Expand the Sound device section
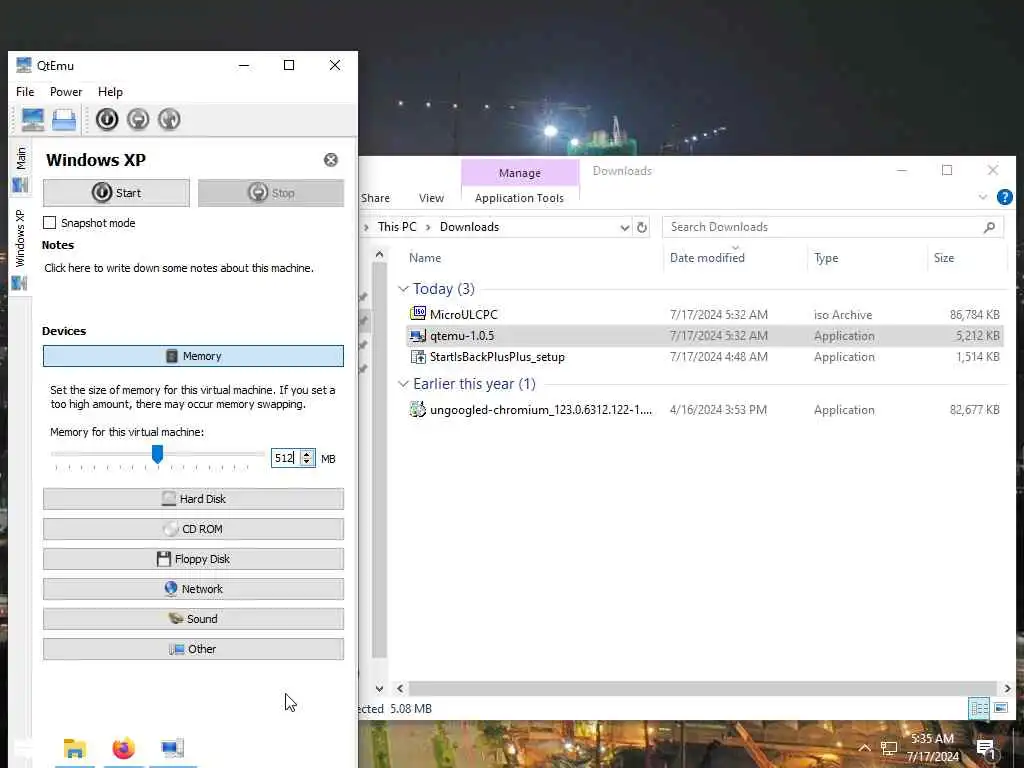The height and width of the screenshot is (768, 1024). (193, 619)
